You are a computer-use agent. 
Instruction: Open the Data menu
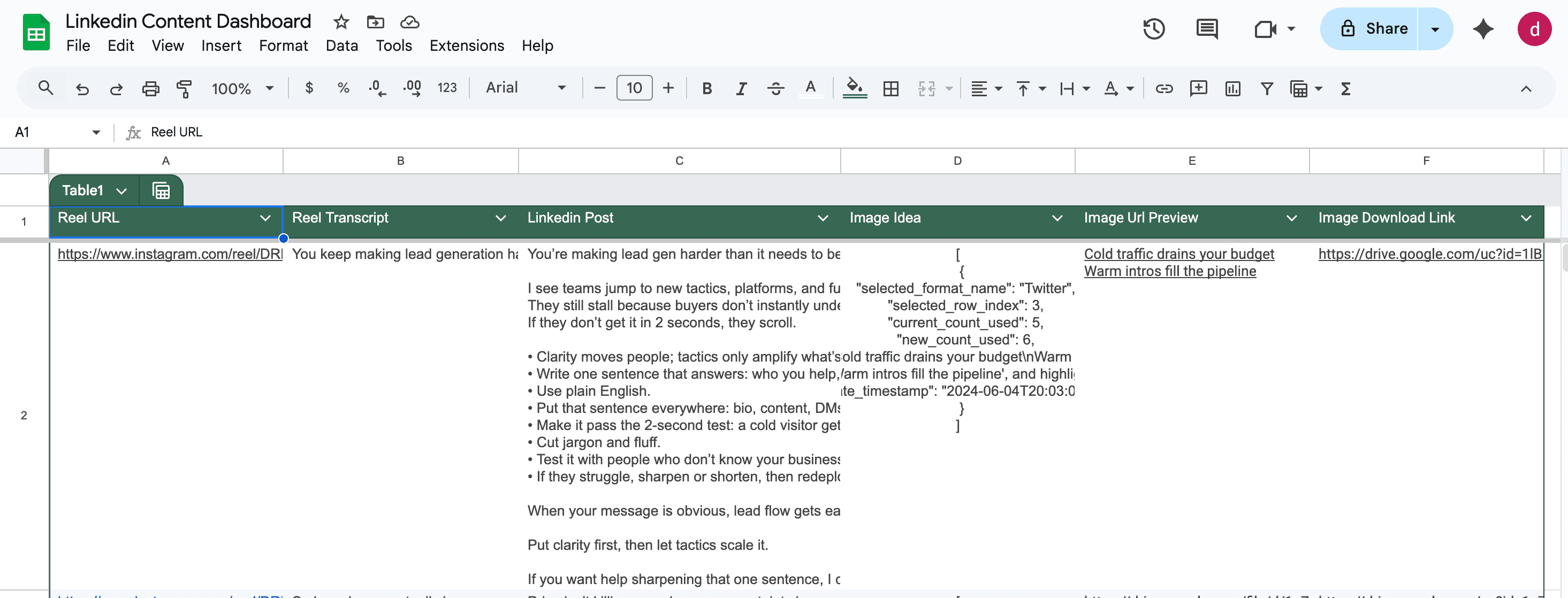(x=341, y=45)
